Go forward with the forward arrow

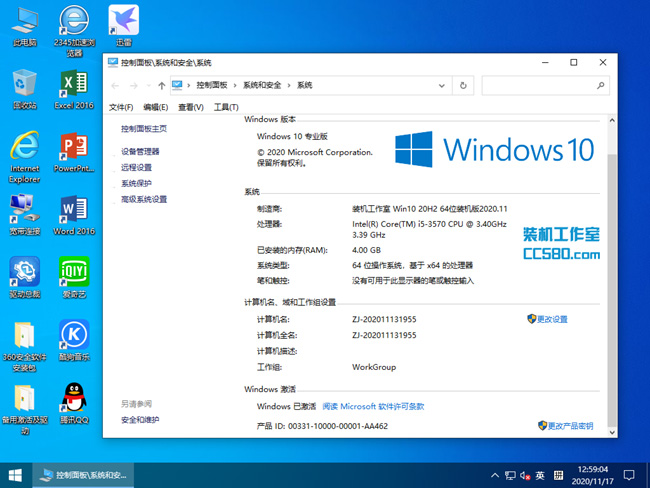(x=133, y=86)
